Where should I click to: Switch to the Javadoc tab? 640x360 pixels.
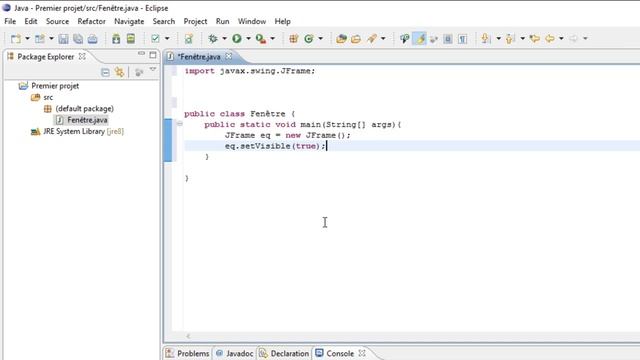tap(235, 353)
